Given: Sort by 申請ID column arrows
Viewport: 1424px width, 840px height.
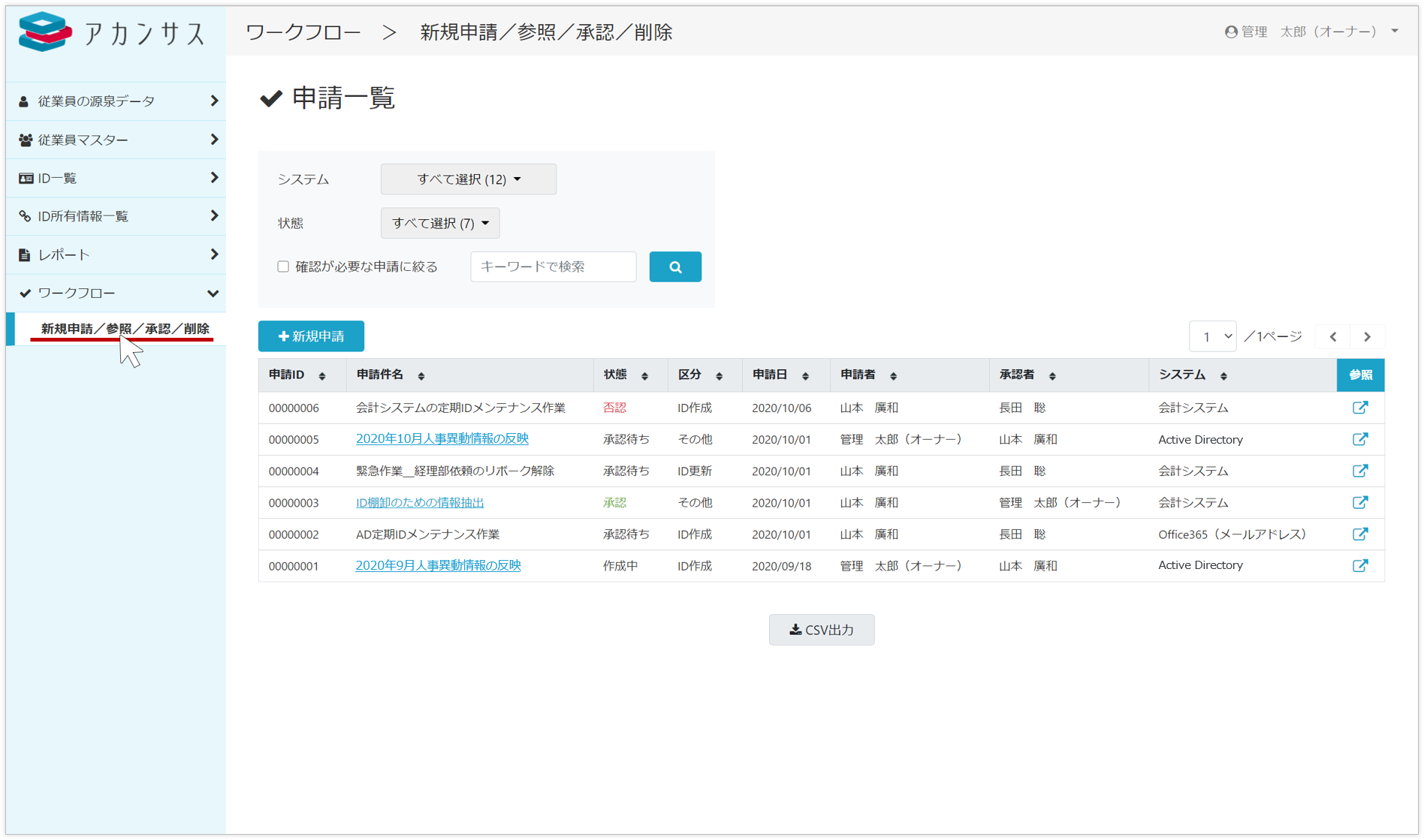Looking at the screenshot, I should pyautogui.click(x=322, y=376).
